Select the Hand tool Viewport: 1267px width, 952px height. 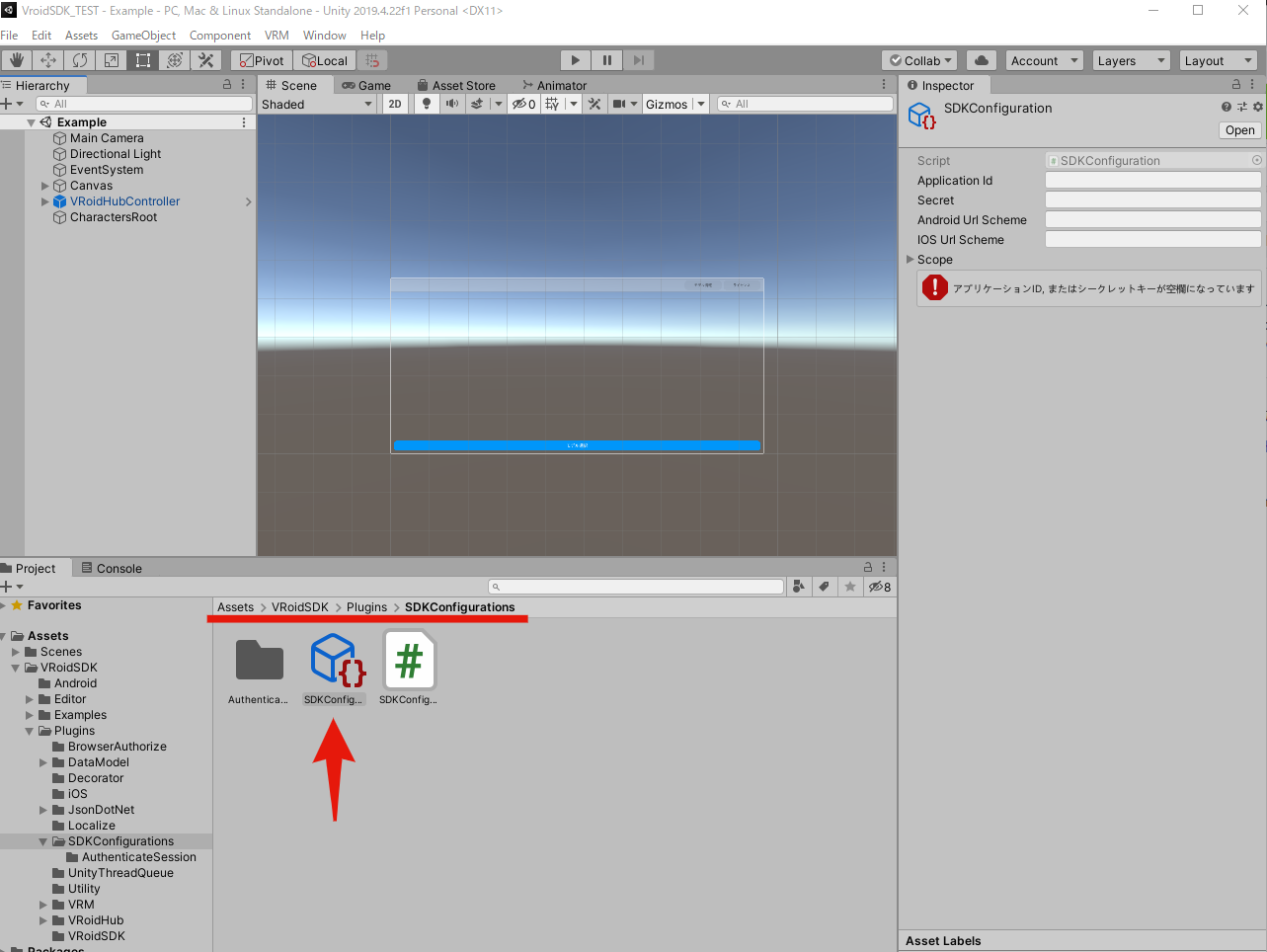click(16, 60)
